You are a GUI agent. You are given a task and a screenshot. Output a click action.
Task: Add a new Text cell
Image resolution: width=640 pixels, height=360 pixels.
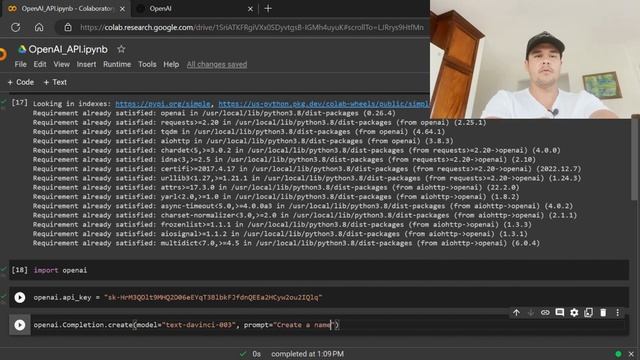(55, 82)
